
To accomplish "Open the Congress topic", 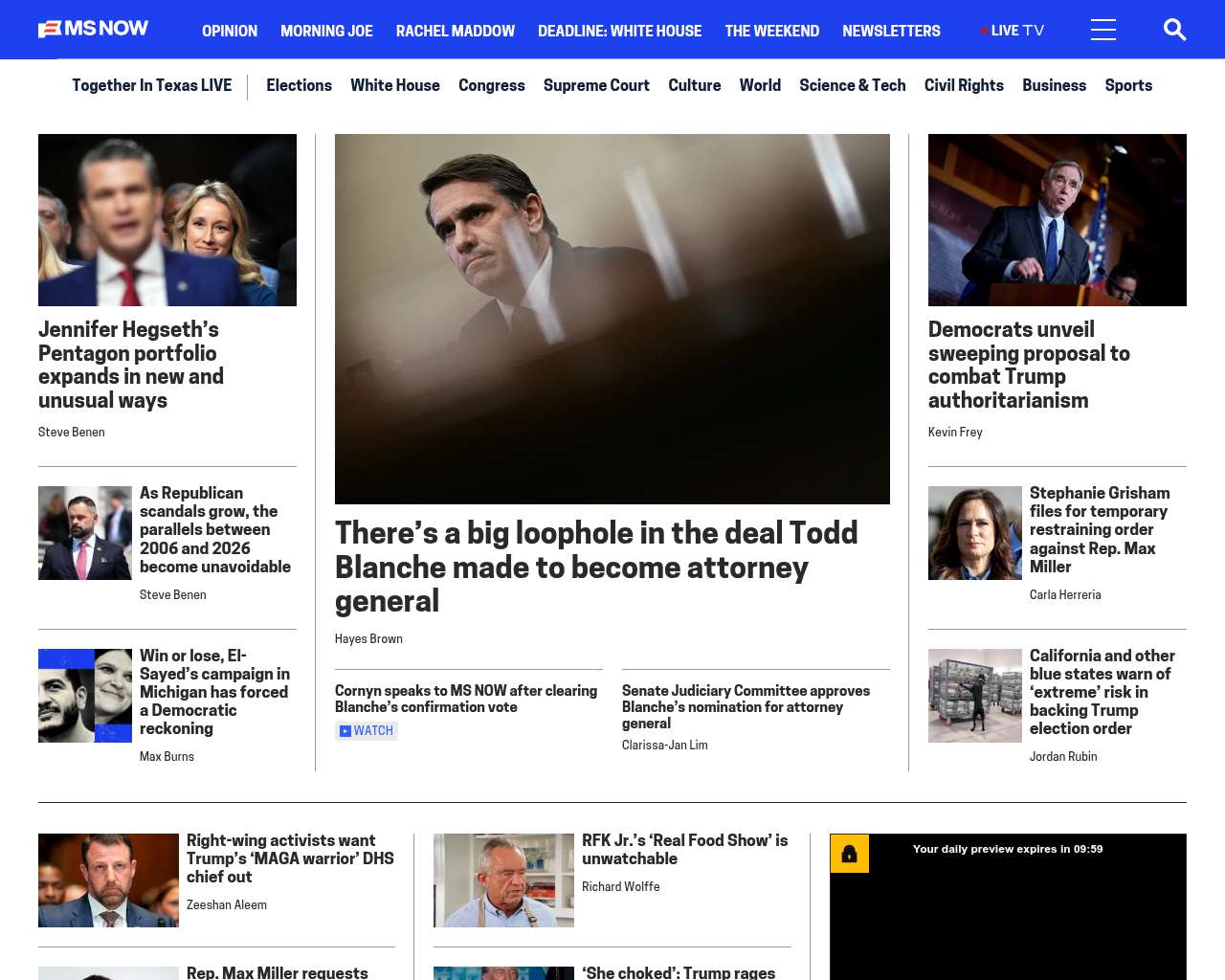I will [492, 85].
